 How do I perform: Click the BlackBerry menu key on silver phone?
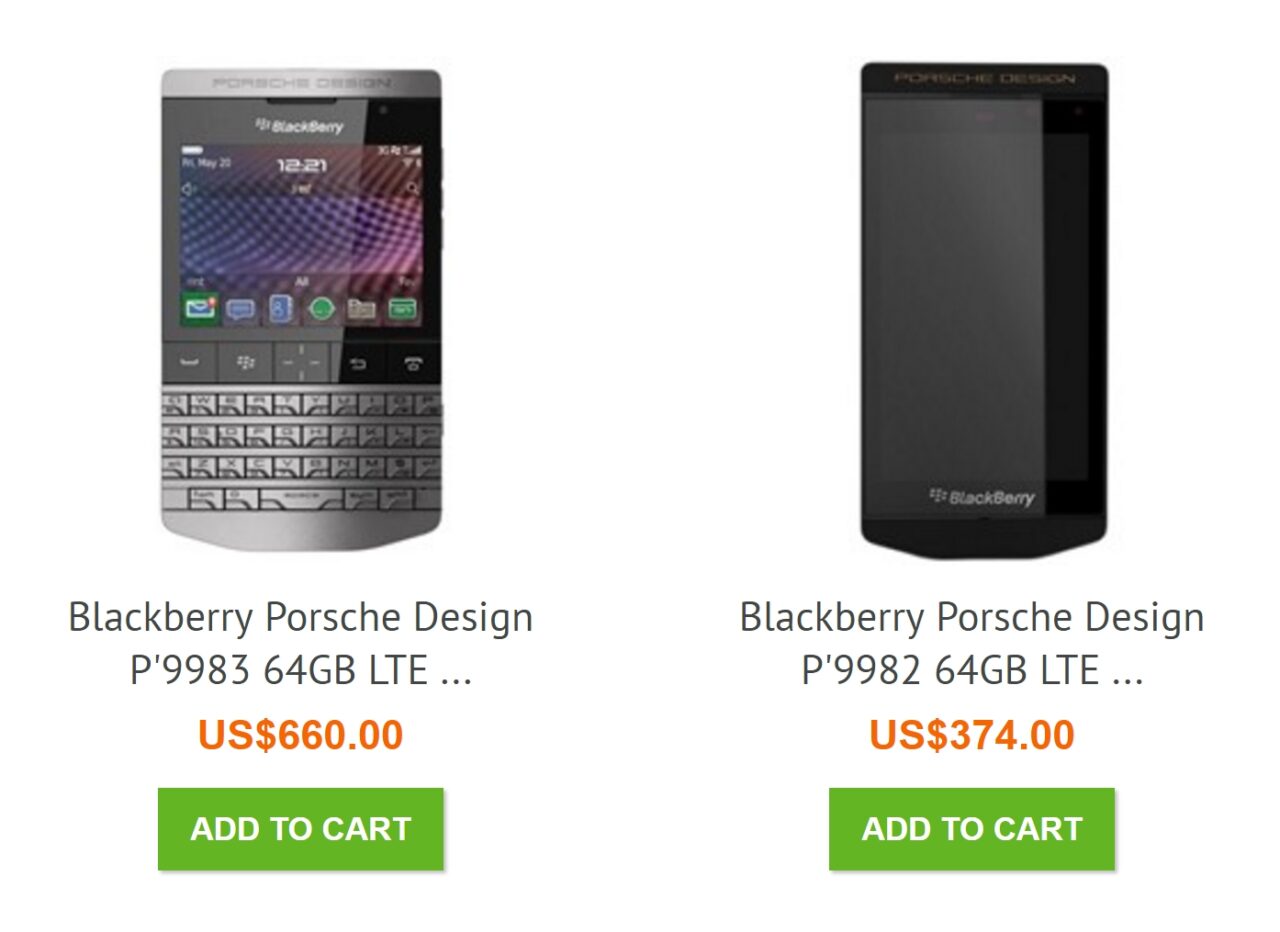coord(244,362)
